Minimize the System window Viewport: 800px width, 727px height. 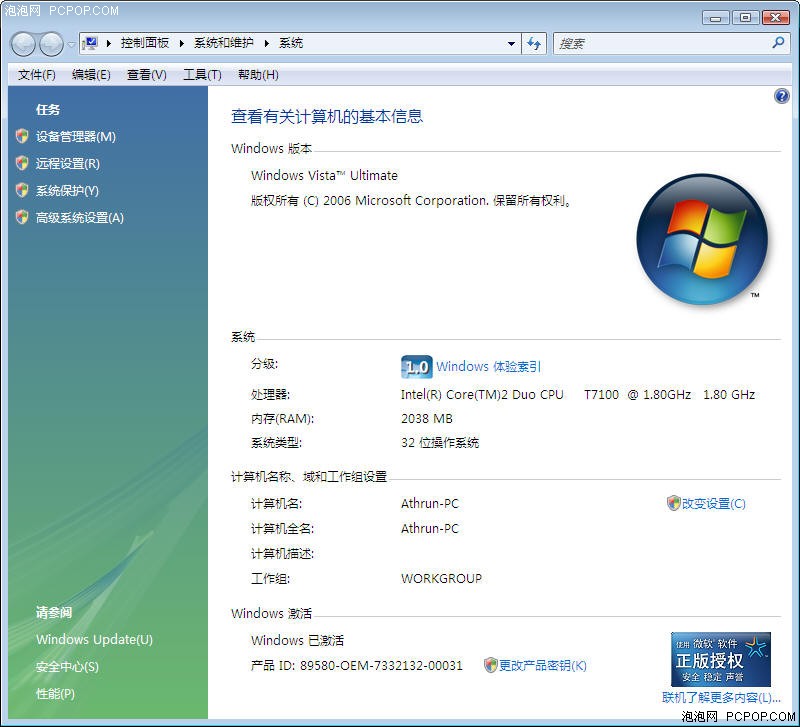coord(716,18)
